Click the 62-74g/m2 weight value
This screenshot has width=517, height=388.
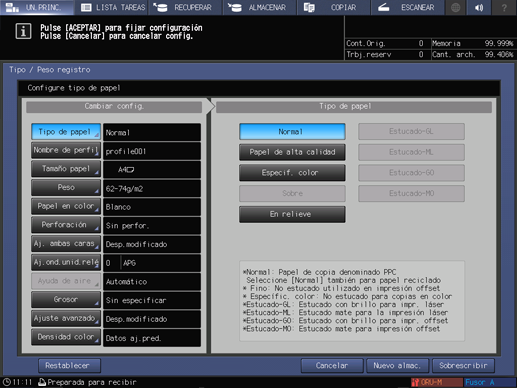(152, 189)
